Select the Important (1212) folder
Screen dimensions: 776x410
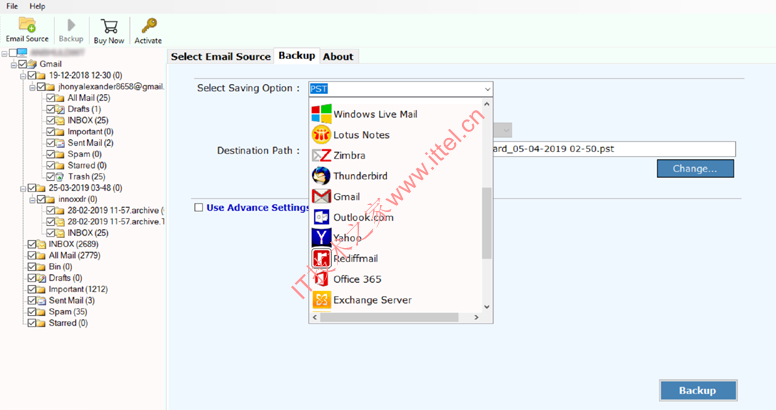pyautogui.click(x=78, y=289)
